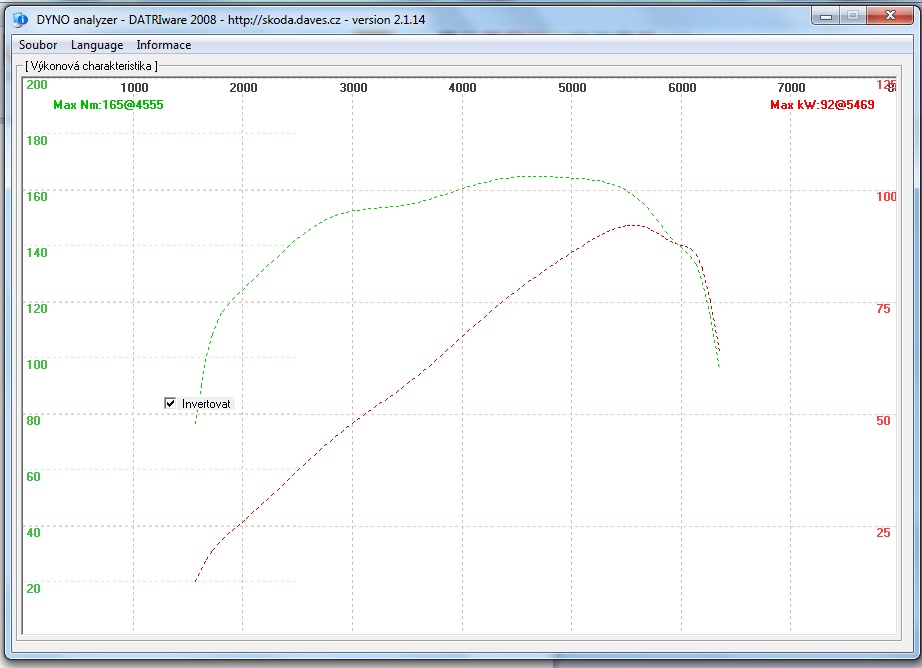The image size is (922, 668).
Task: Click the DYNO analyzer title bar icon
Action: (x=20, y=17)
